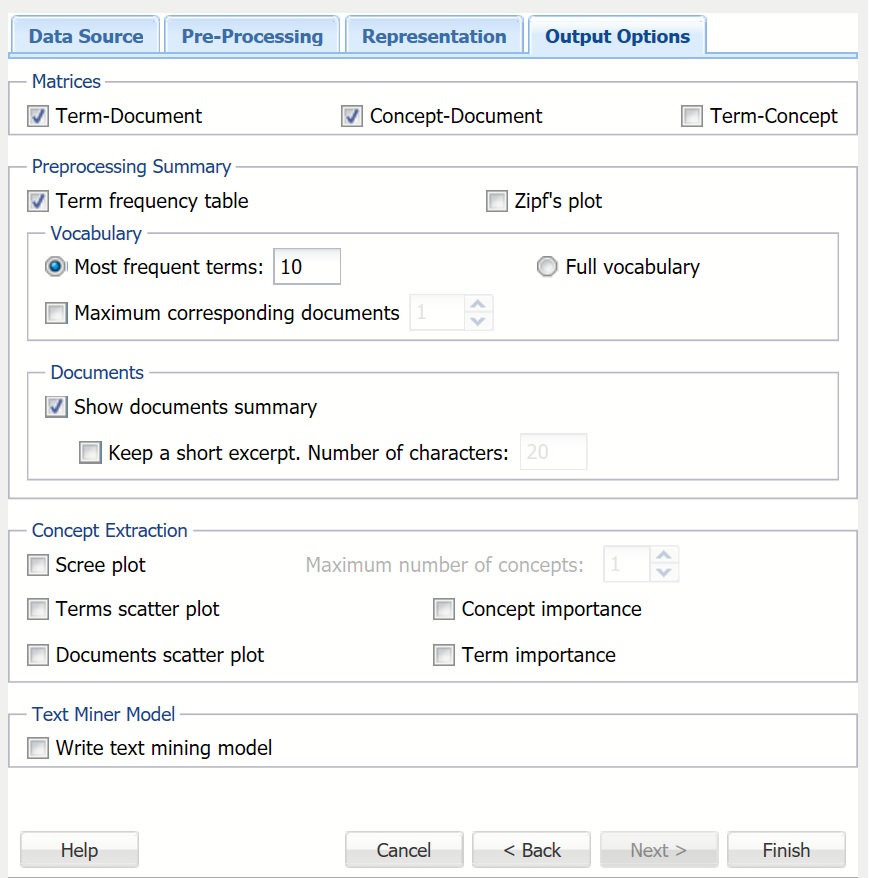Select the Full vocabulary radio button
Viewport: 869px width, 878px height.
547,267
